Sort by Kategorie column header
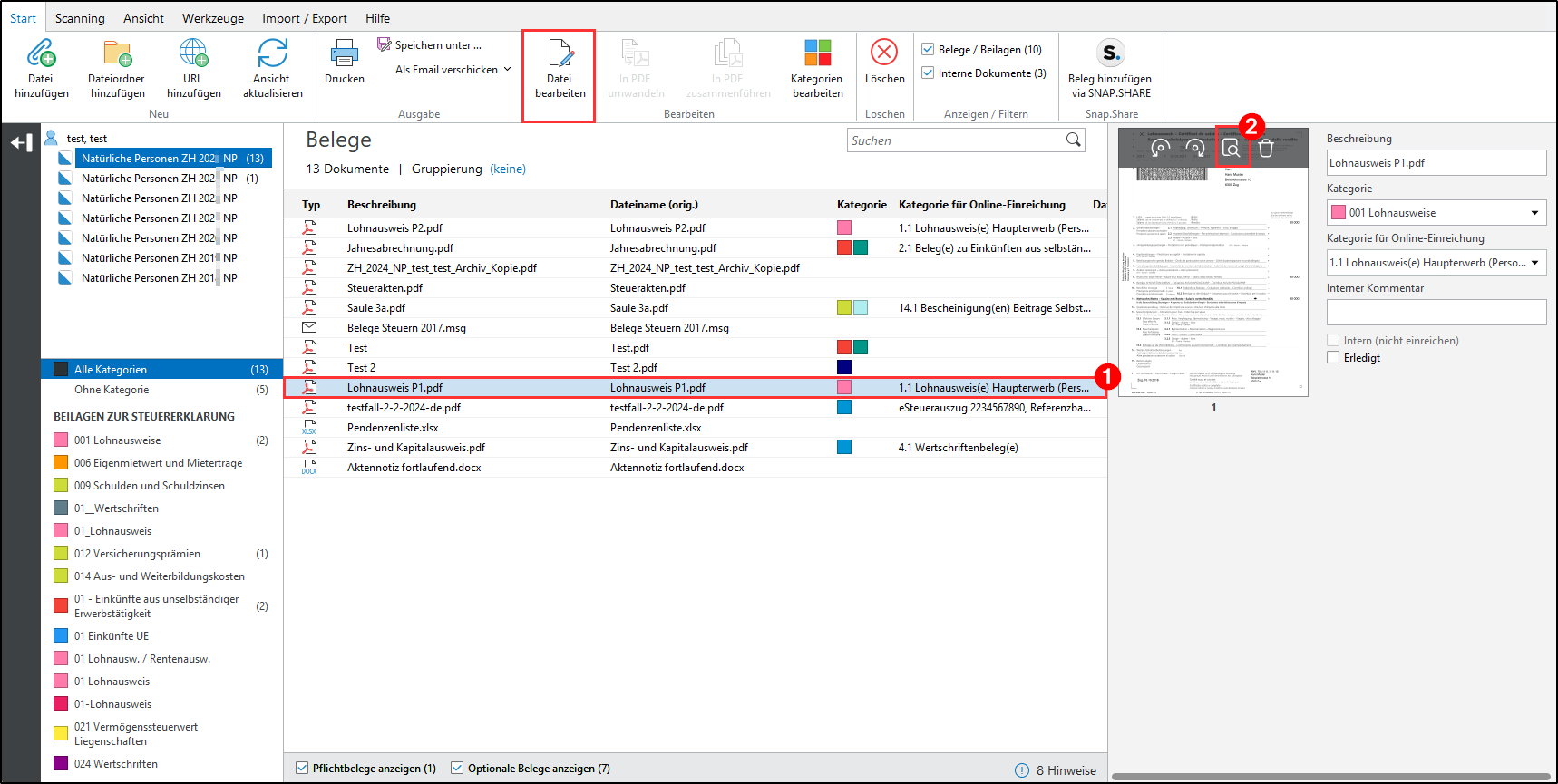Screen dimensions: 1558x784 point(862,205)
